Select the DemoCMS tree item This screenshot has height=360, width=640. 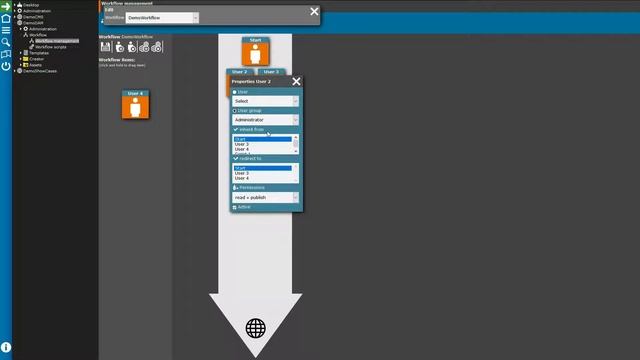[33, 17]
